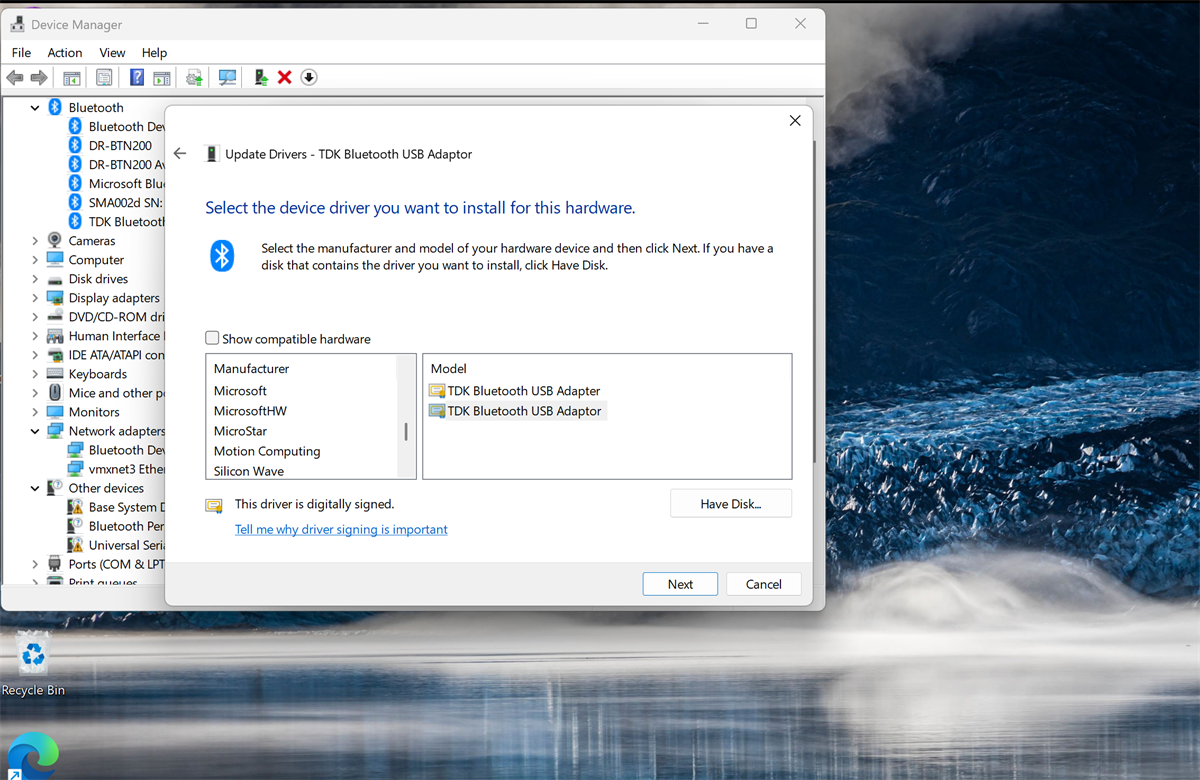The width and height of the screenshot is (1200, 780).
Task: Click the black down-arrow Disable device icon
Action: tap(309, 78)
